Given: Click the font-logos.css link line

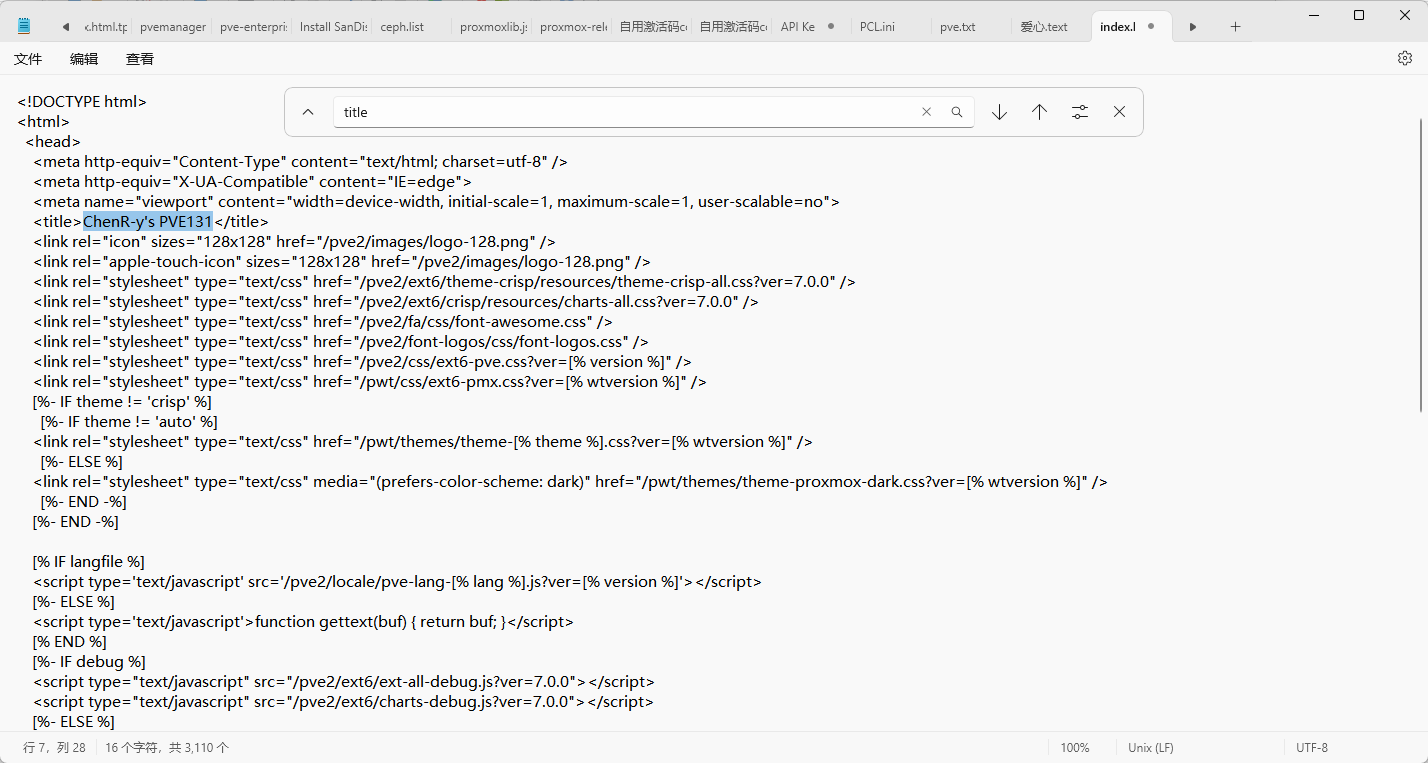Looking at the screenshot, I should [341, 341].
